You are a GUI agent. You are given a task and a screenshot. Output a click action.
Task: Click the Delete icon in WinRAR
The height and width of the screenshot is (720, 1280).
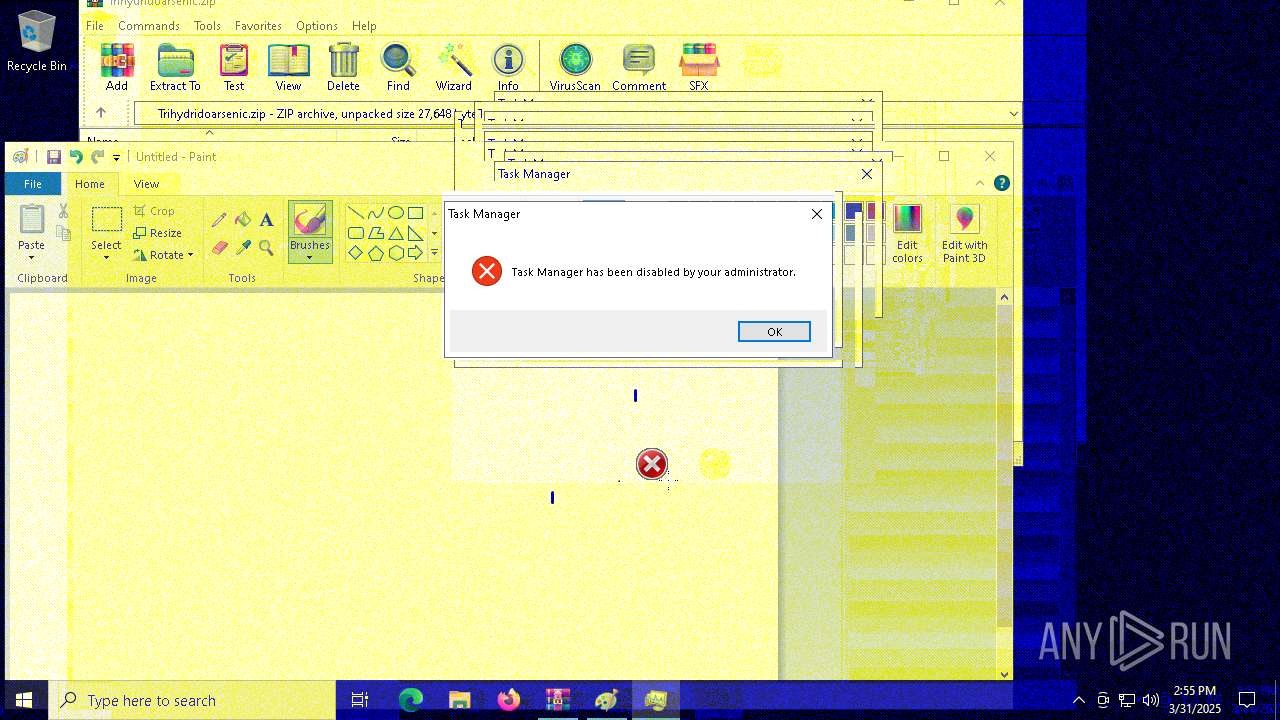(x=343, y=67)
